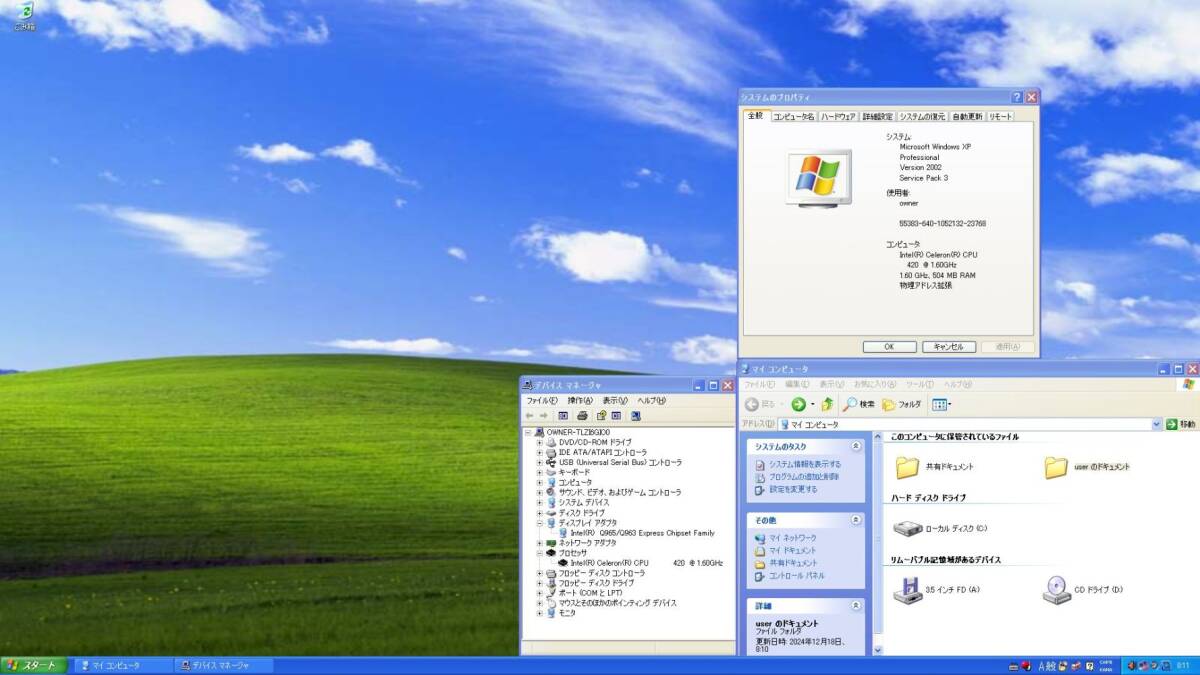Select Intel(R) Q965/Q963 Express Chipset Family
The width and height of the screenshot is (1200, 675).
click(643, 533)
